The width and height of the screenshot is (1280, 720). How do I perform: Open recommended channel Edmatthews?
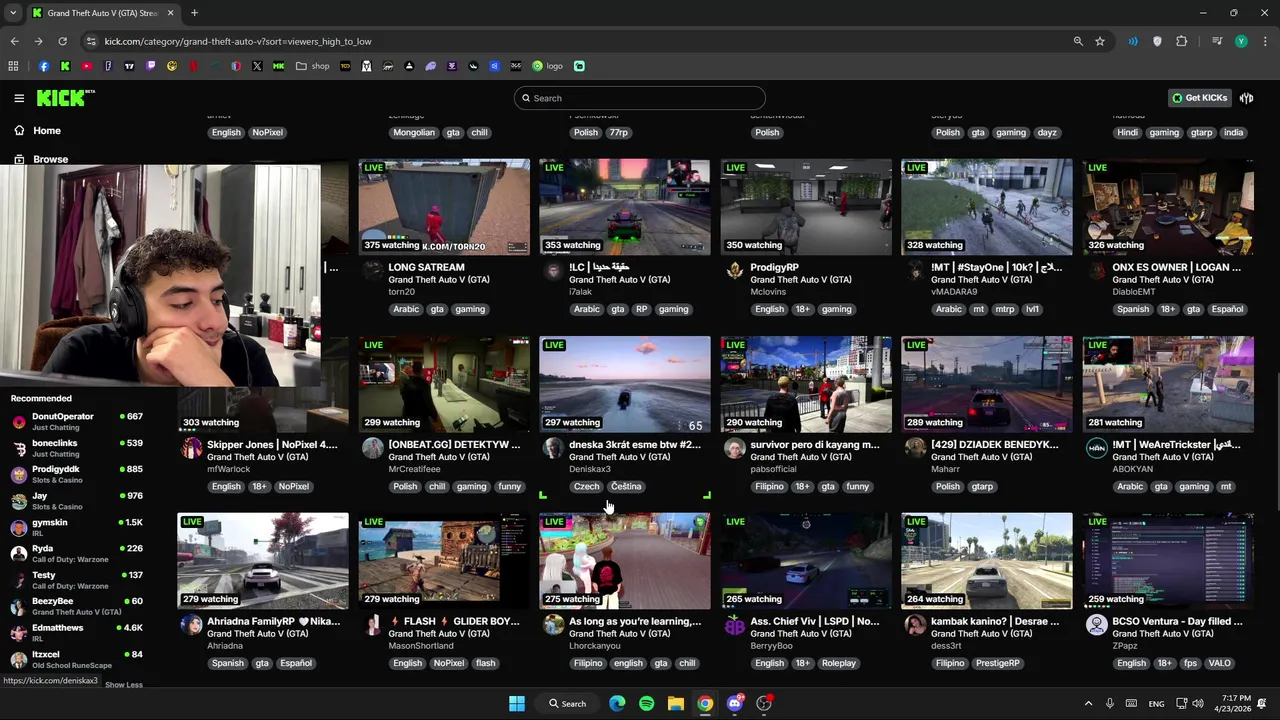[76, 632]
